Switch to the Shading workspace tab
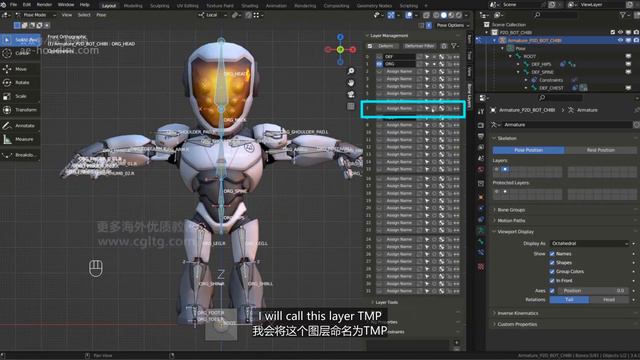 (x=250, y=6)
